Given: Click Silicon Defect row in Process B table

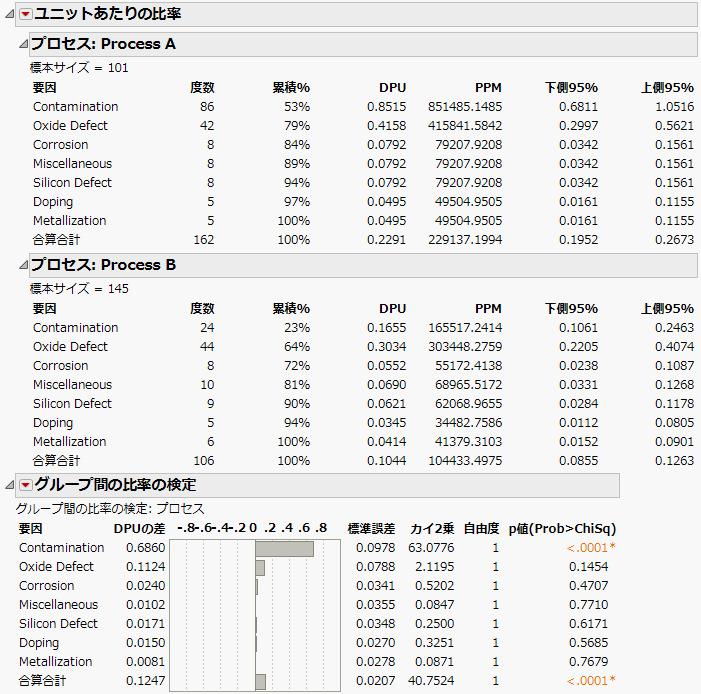Looking at the screenshot, I should pyautogui.click(x=363, y=403).
